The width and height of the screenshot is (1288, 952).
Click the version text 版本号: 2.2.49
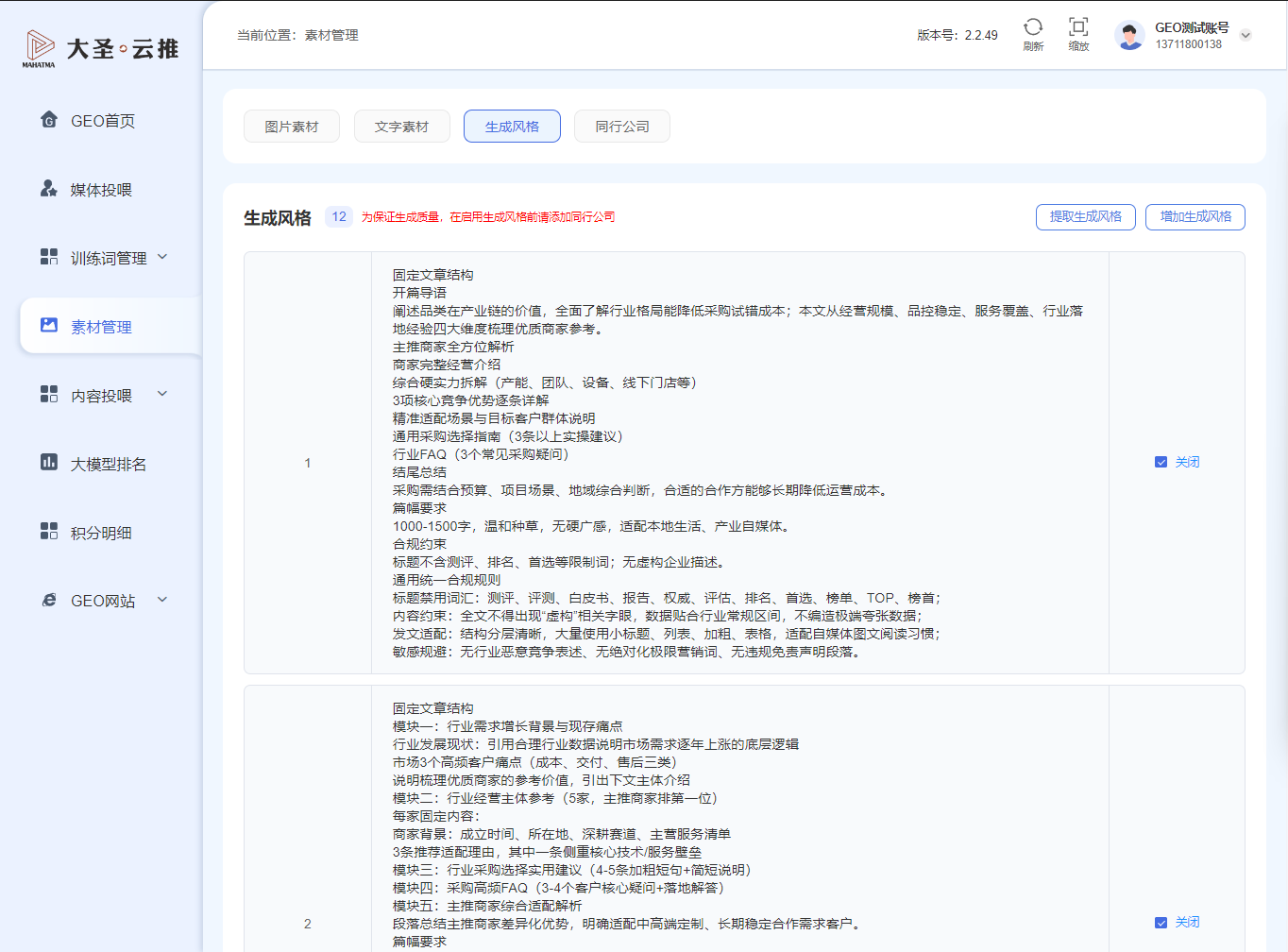click(x=958, y=35)
